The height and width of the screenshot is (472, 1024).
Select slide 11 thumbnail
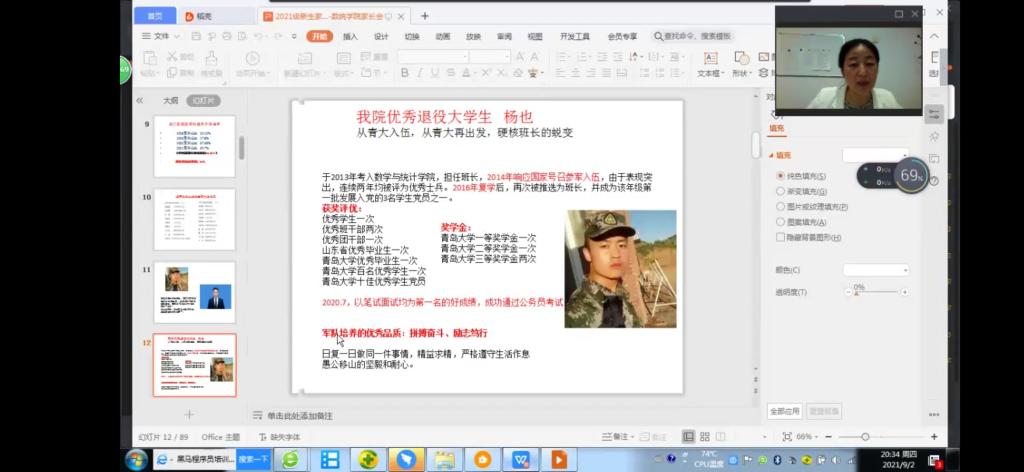[195, 292]
